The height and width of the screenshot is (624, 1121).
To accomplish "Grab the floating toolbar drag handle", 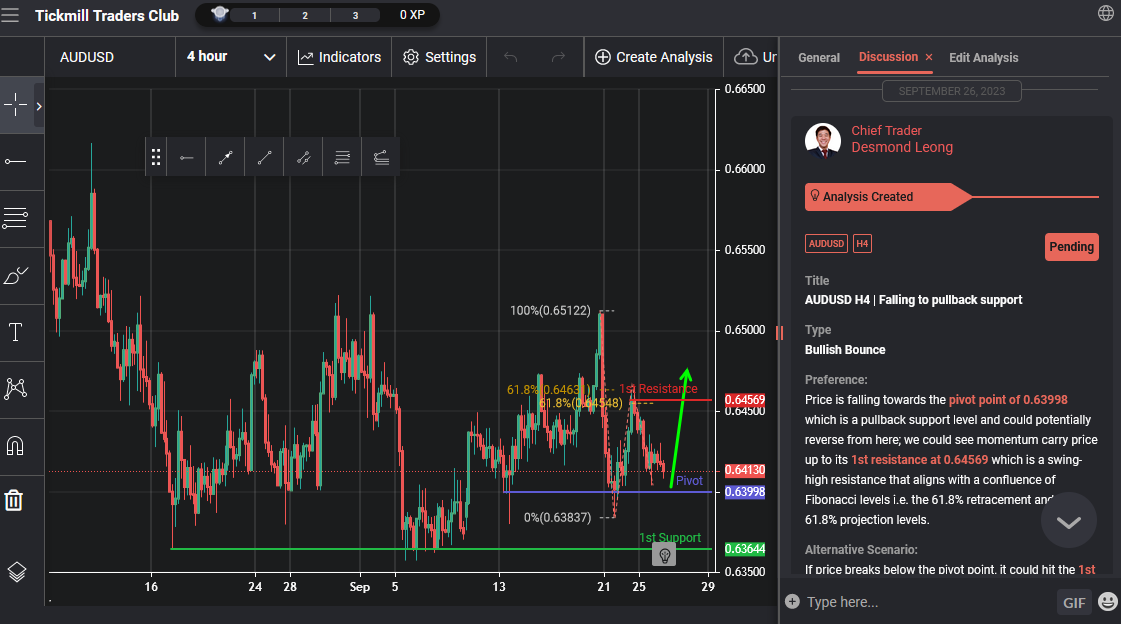I will pyautogui.click(x=156, y=157).
